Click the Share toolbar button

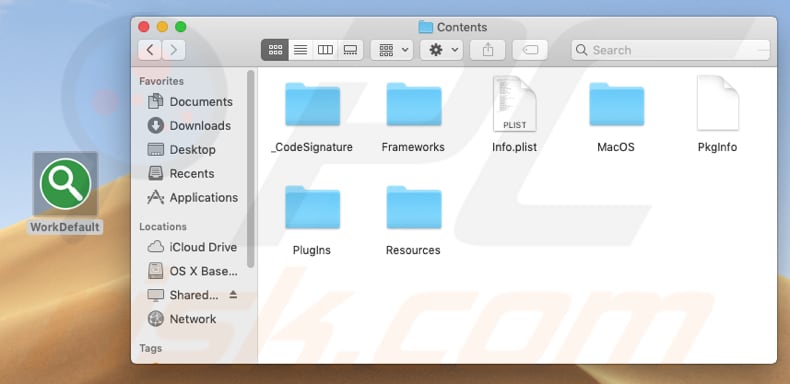(487, 50)
